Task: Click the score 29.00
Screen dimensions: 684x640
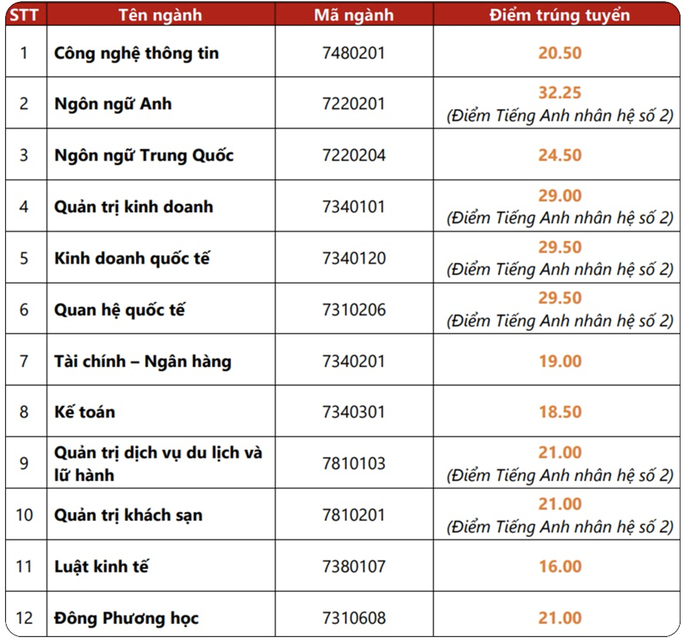Action: coord(560,195)
